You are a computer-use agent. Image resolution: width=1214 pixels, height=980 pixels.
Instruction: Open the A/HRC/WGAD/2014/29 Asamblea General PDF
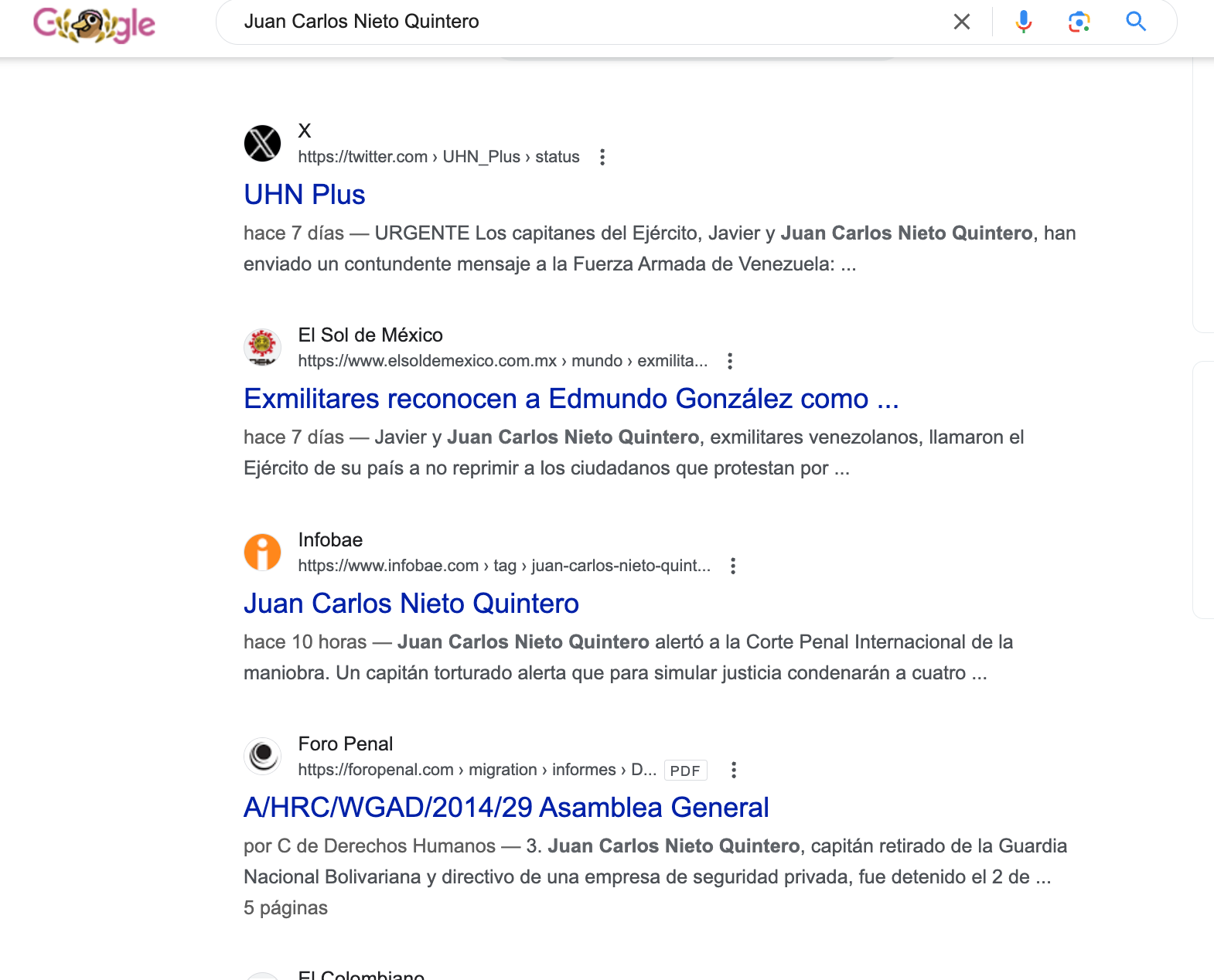pyautogui.click(x=506, y=808)
